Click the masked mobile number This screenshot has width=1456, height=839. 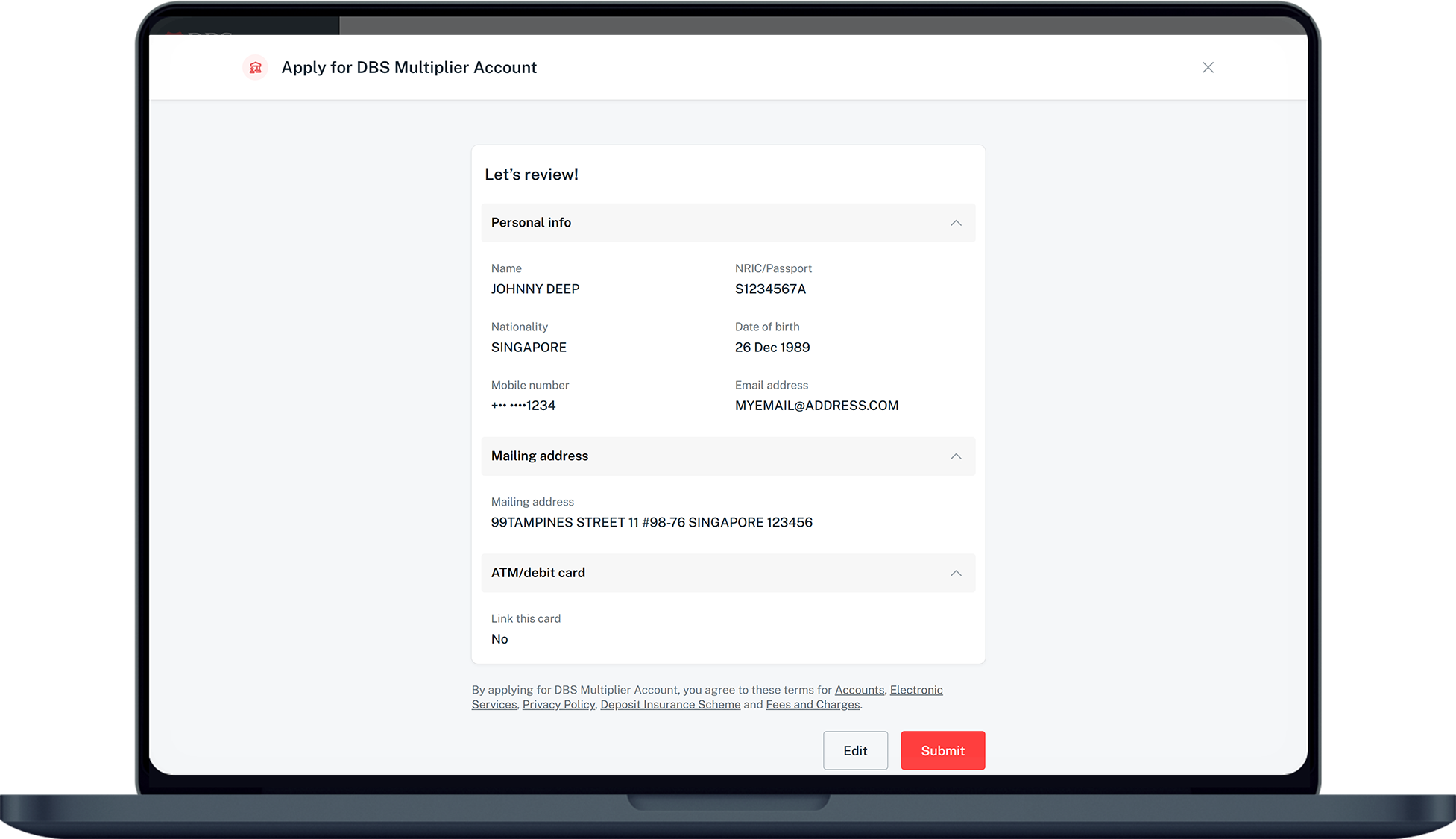[x=523, y=405]
